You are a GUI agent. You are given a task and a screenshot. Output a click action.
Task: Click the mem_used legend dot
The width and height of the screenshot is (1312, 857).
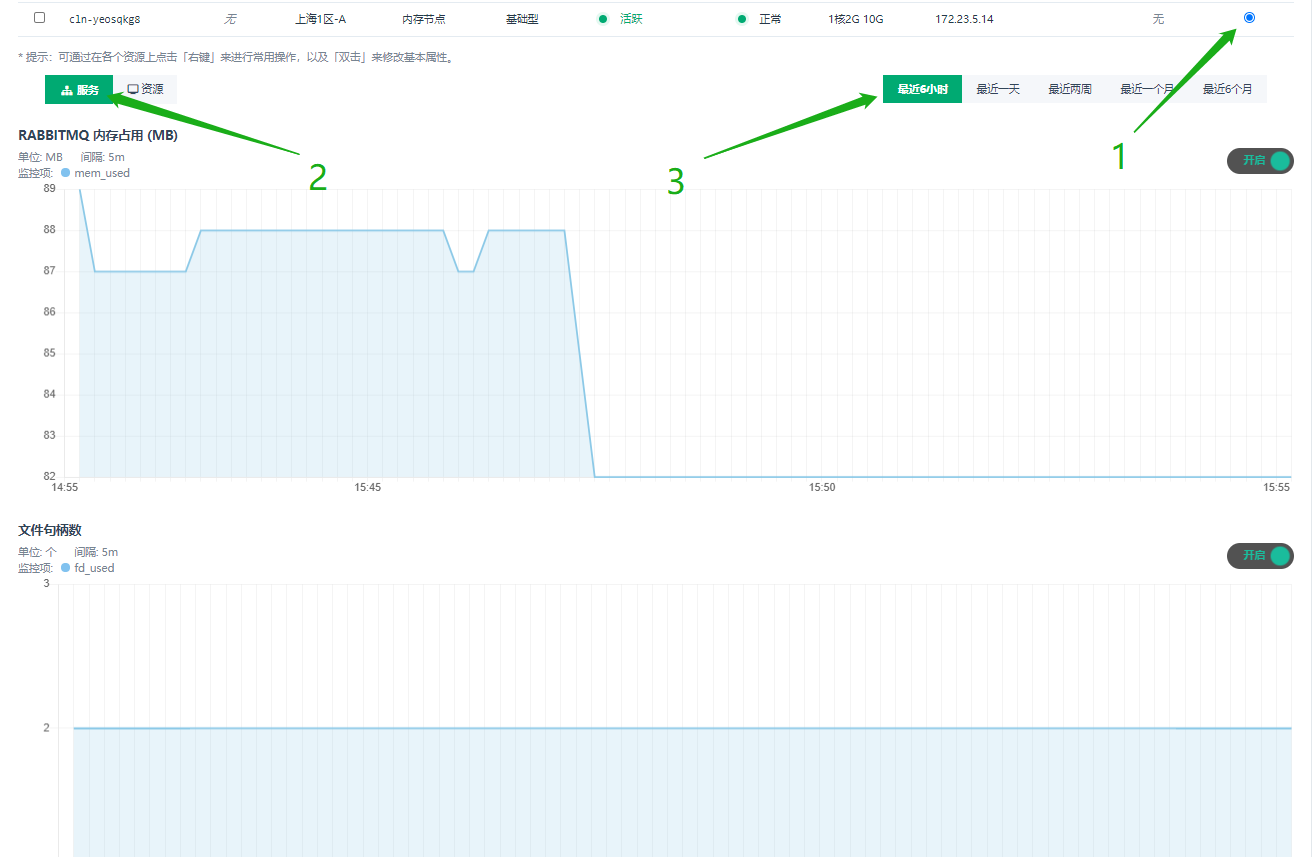(x=66, y=173)
